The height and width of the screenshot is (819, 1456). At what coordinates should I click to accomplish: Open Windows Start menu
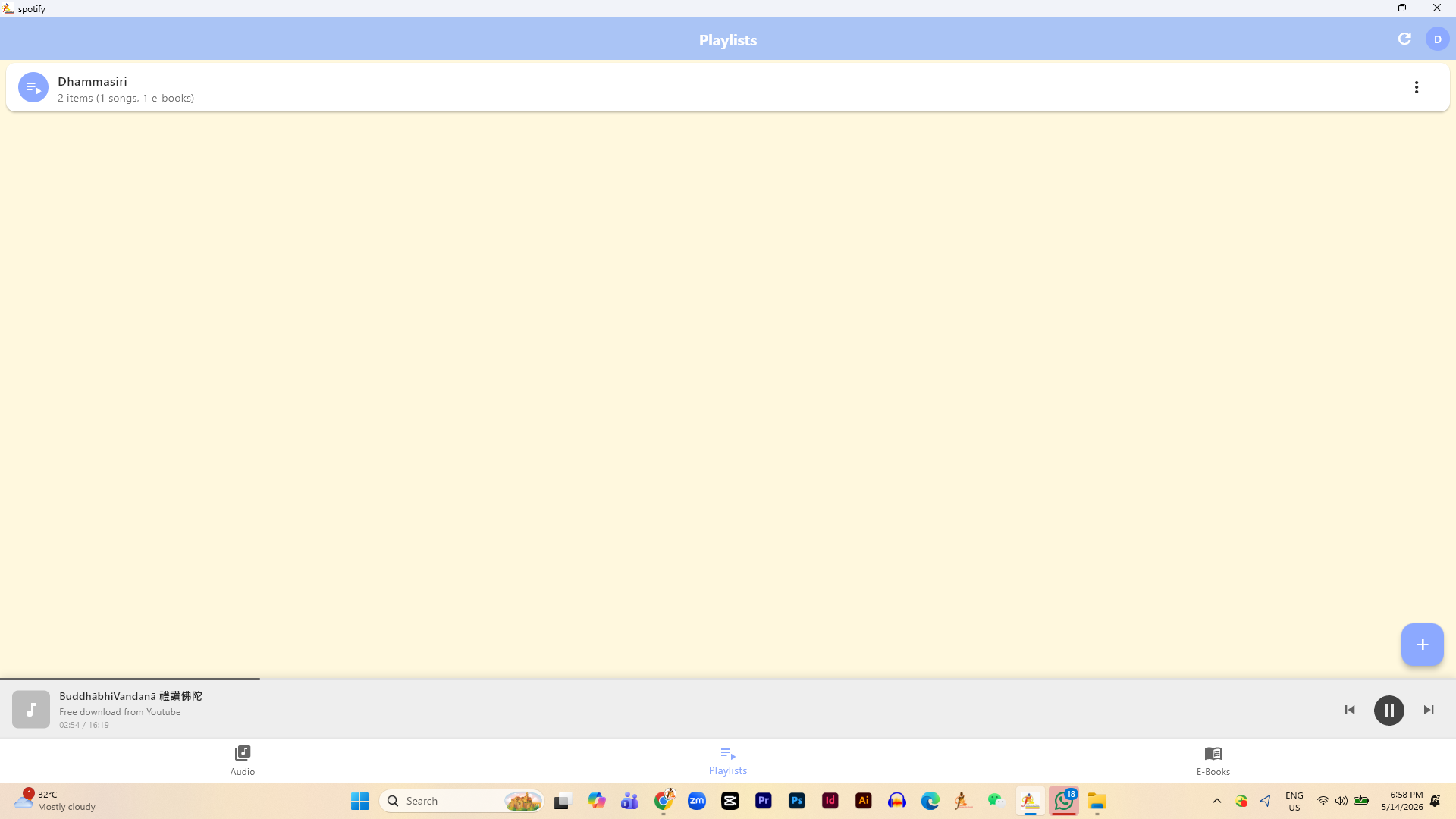point(359,801)
